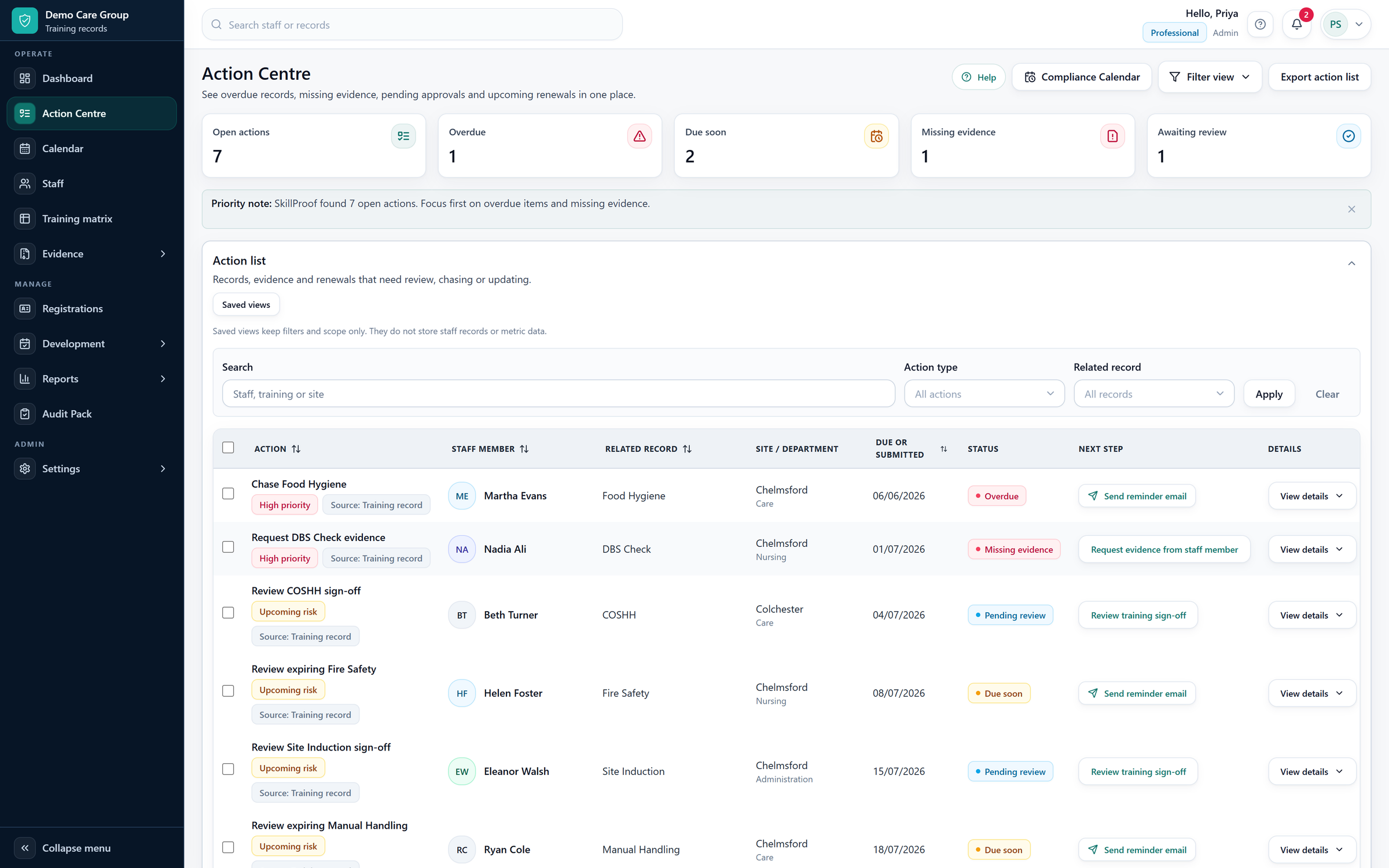The height and width of the screenshot is (868, 1389).
Task: Click the Missing evidence alert icon
Action: pyautogui.click(x=1112, y=137)
